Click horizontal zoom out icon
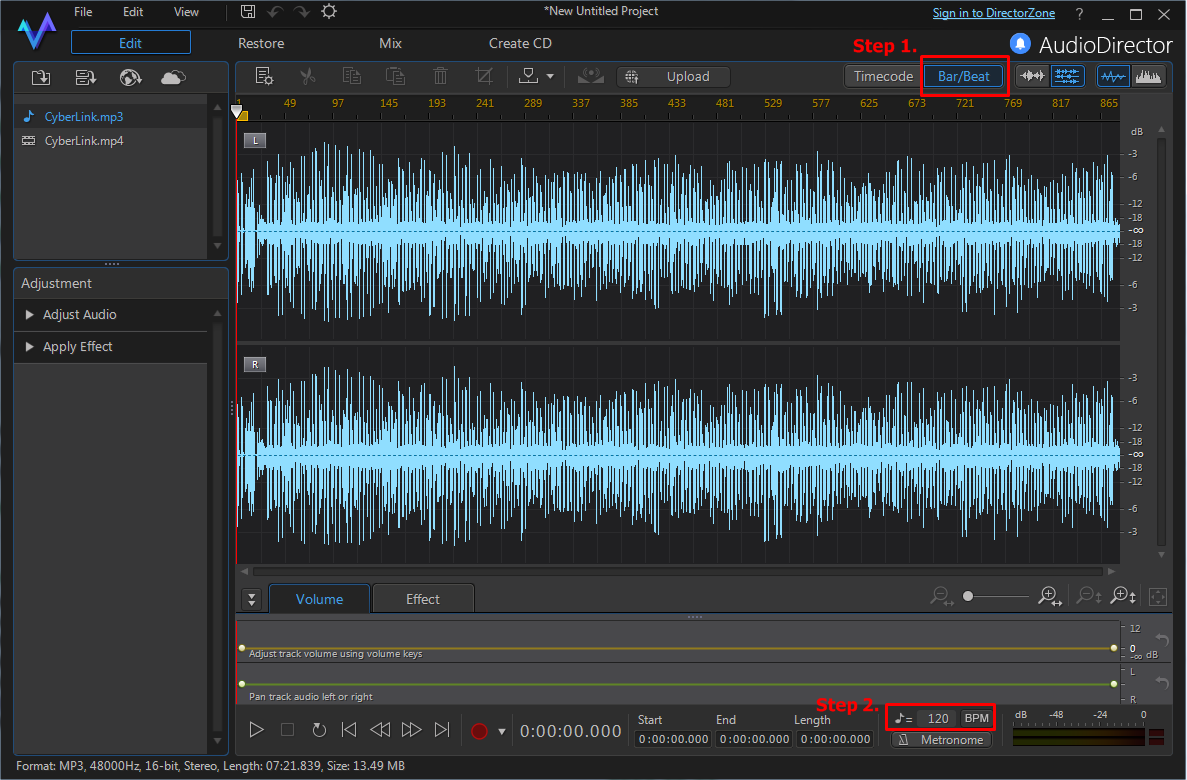The width and height of the screenshot is (1187, 780). click(x=941, y=597)
